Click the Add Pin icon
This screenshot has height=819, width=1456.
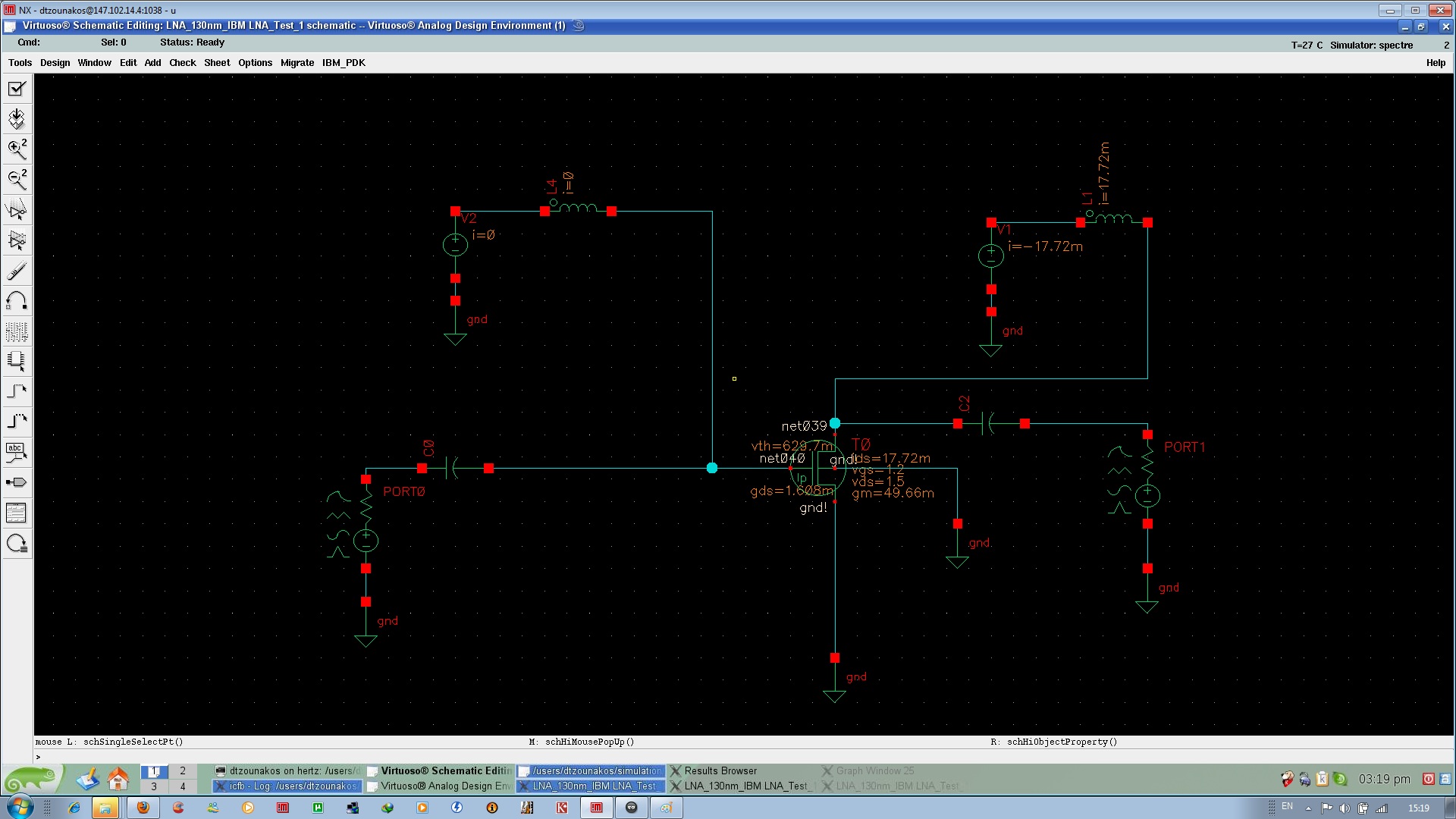pyautogui.click(x=17, y=482)
